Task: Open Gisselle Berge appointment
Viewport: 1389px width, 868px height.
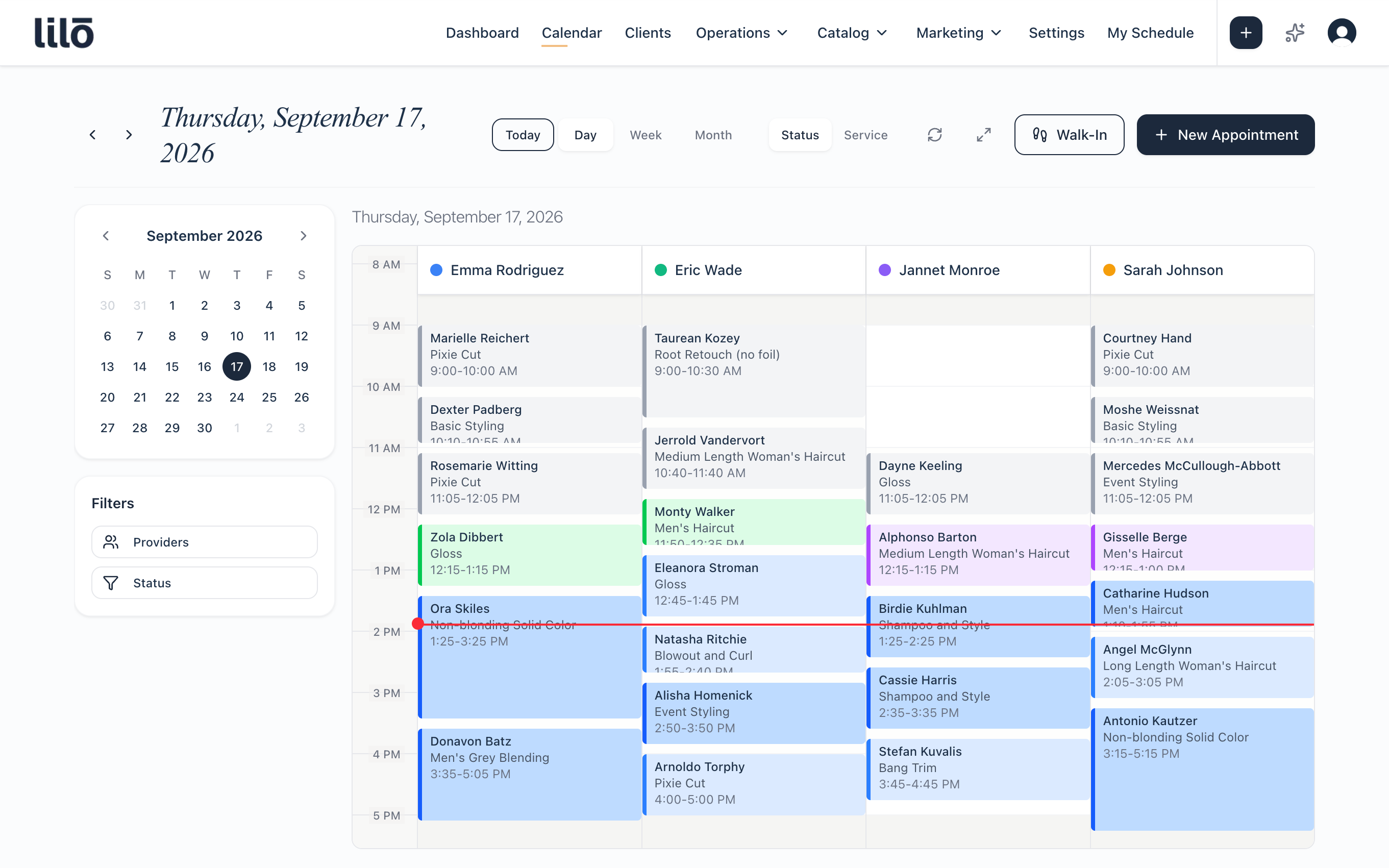Action: [1202, 547]
